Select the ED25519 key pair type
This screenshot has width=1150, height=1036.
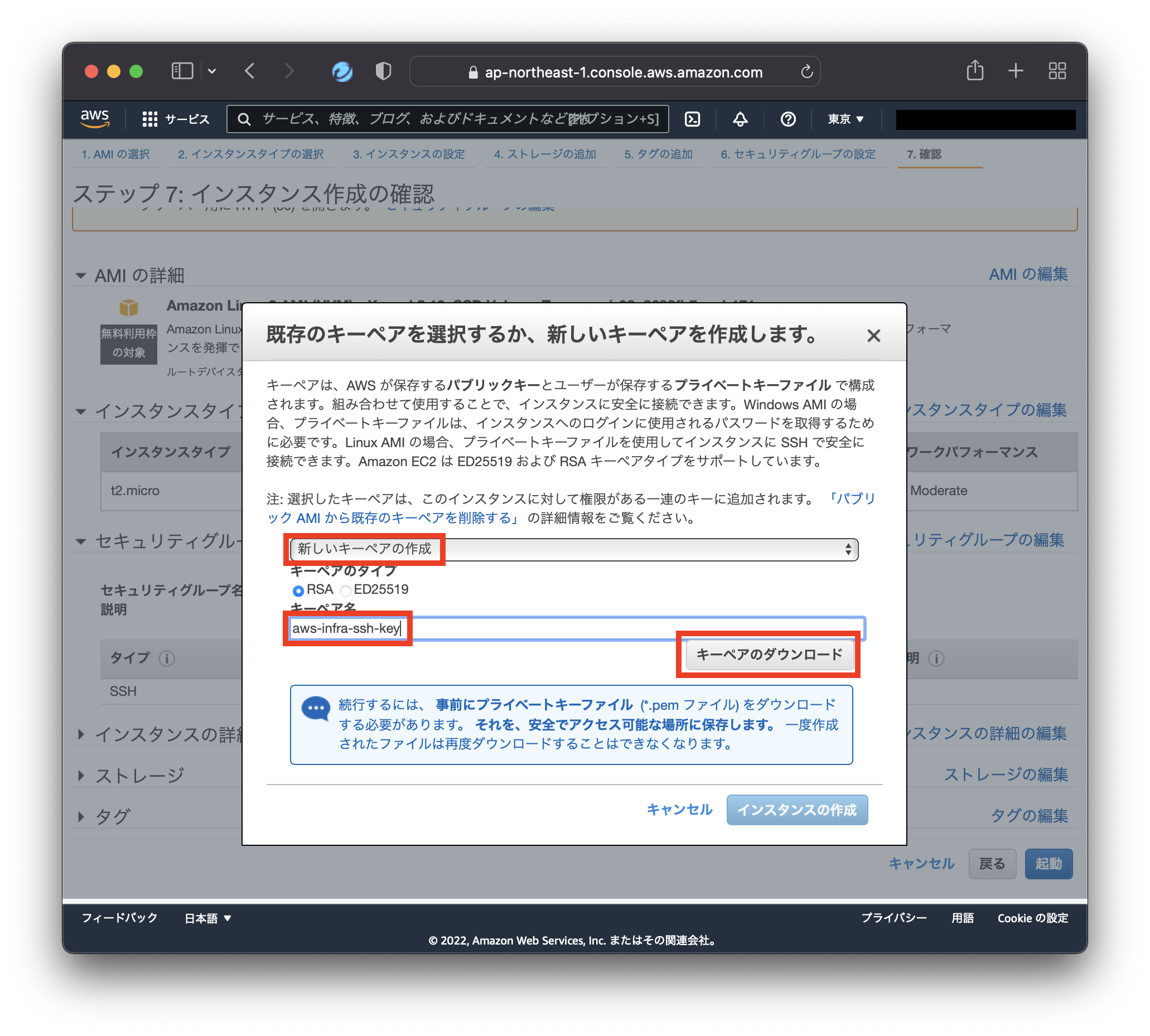346,590
